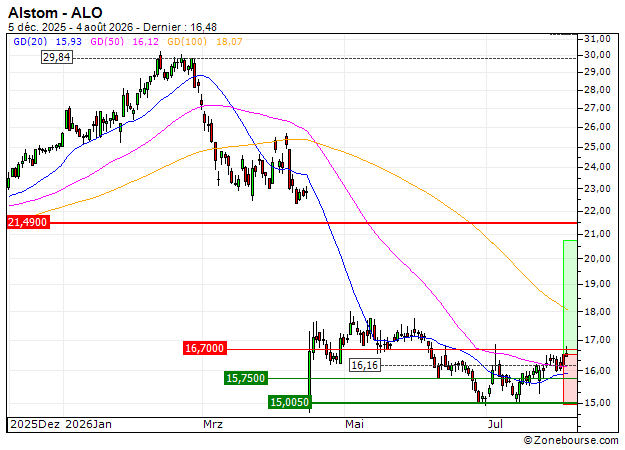
Task: Click the '25,00' price axis tick
Action: (597, 147)
